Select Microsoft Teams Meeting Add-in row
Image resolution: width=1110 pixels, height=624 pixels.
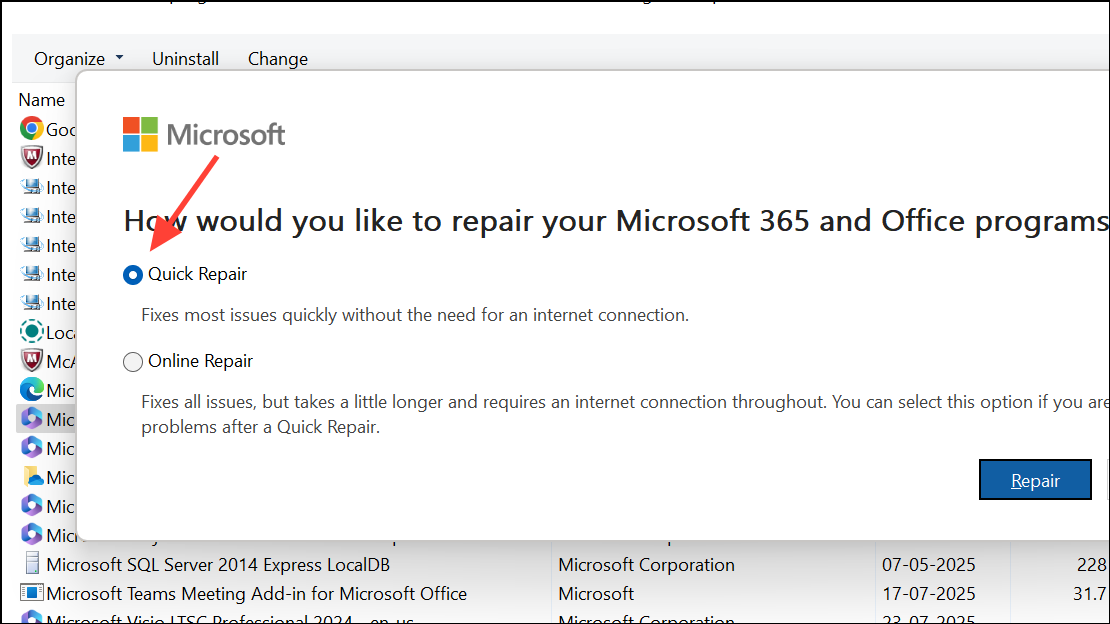click(x=256, y=594)
